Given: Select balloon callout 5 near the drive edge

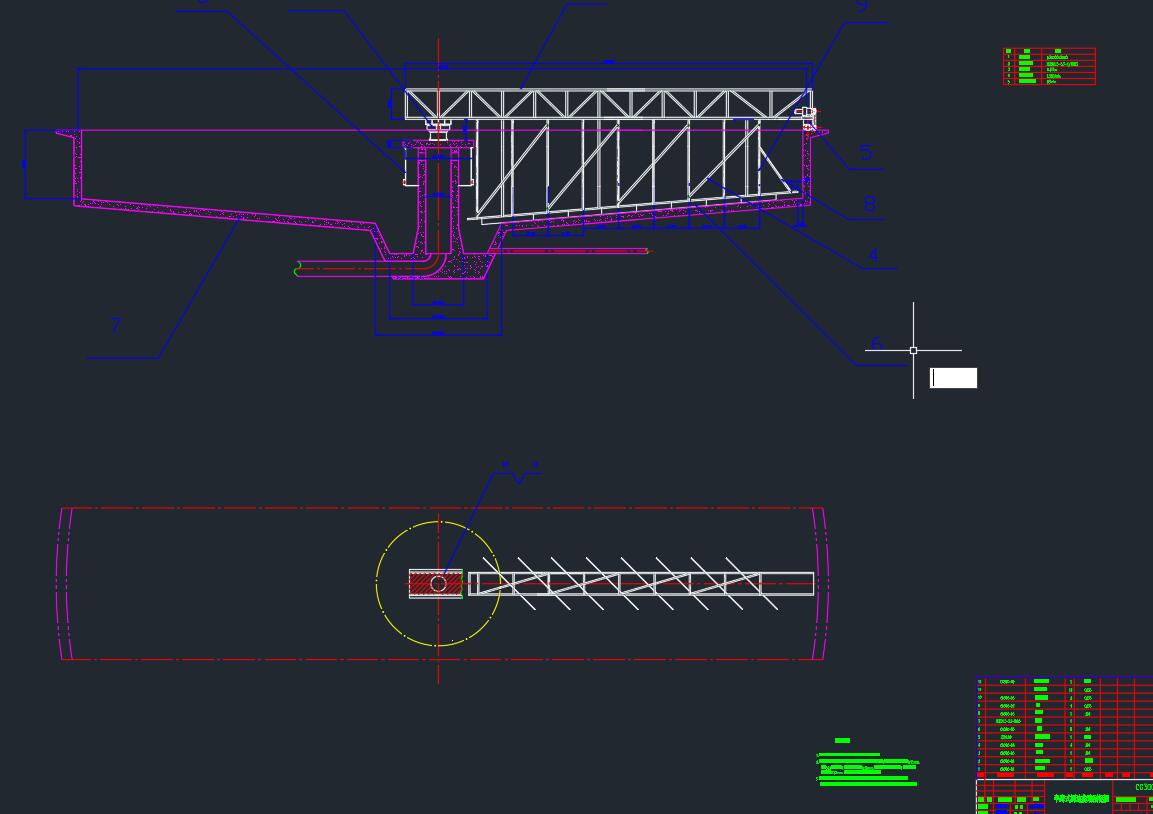Looking at the screenshot, I should (x=866, y=152).
